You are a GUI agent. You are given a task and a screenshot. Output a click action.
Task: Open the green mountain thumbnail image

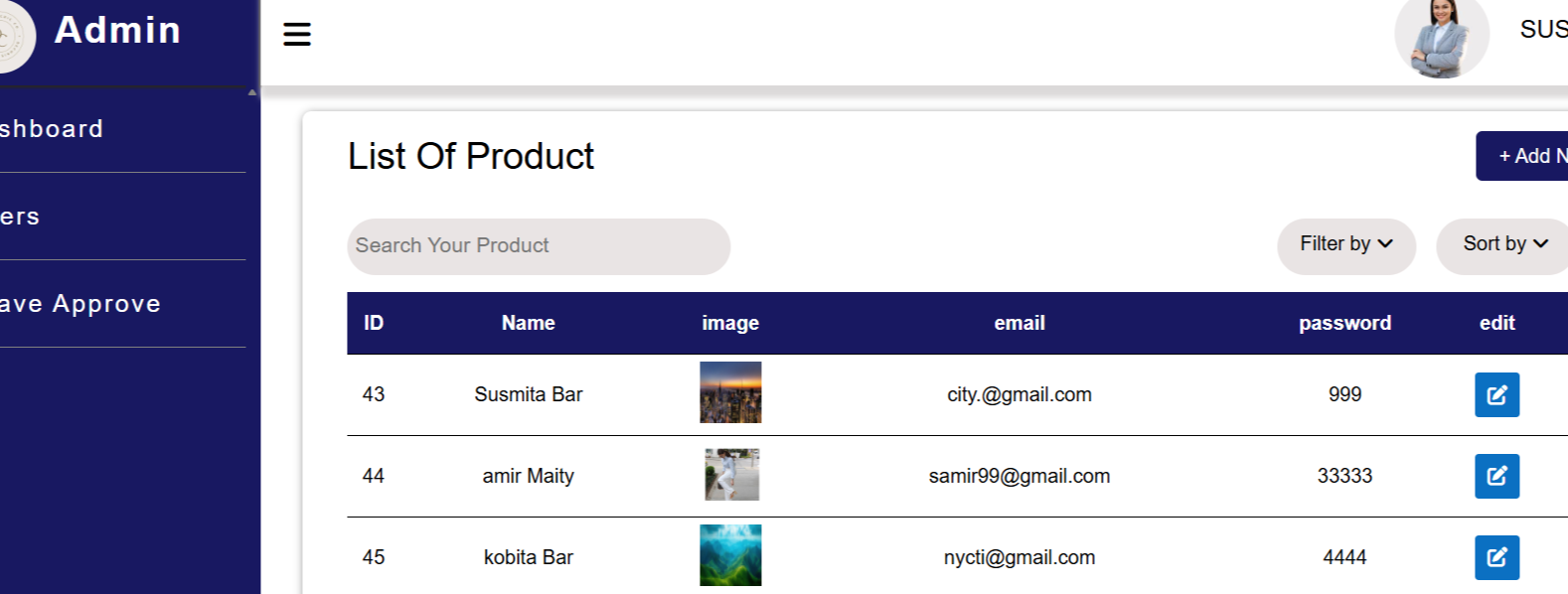(x=730, y=555)
